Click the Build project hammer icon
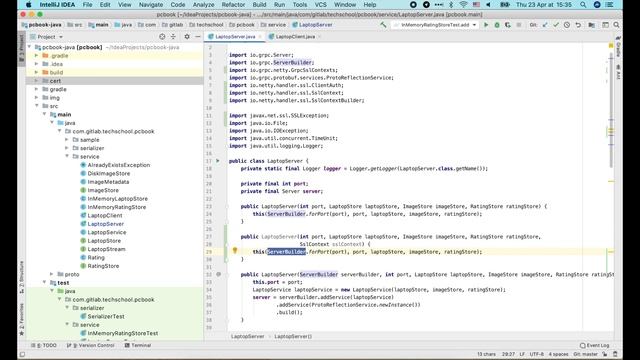This screenshot has height=360, width=640. tap(383, 25)
